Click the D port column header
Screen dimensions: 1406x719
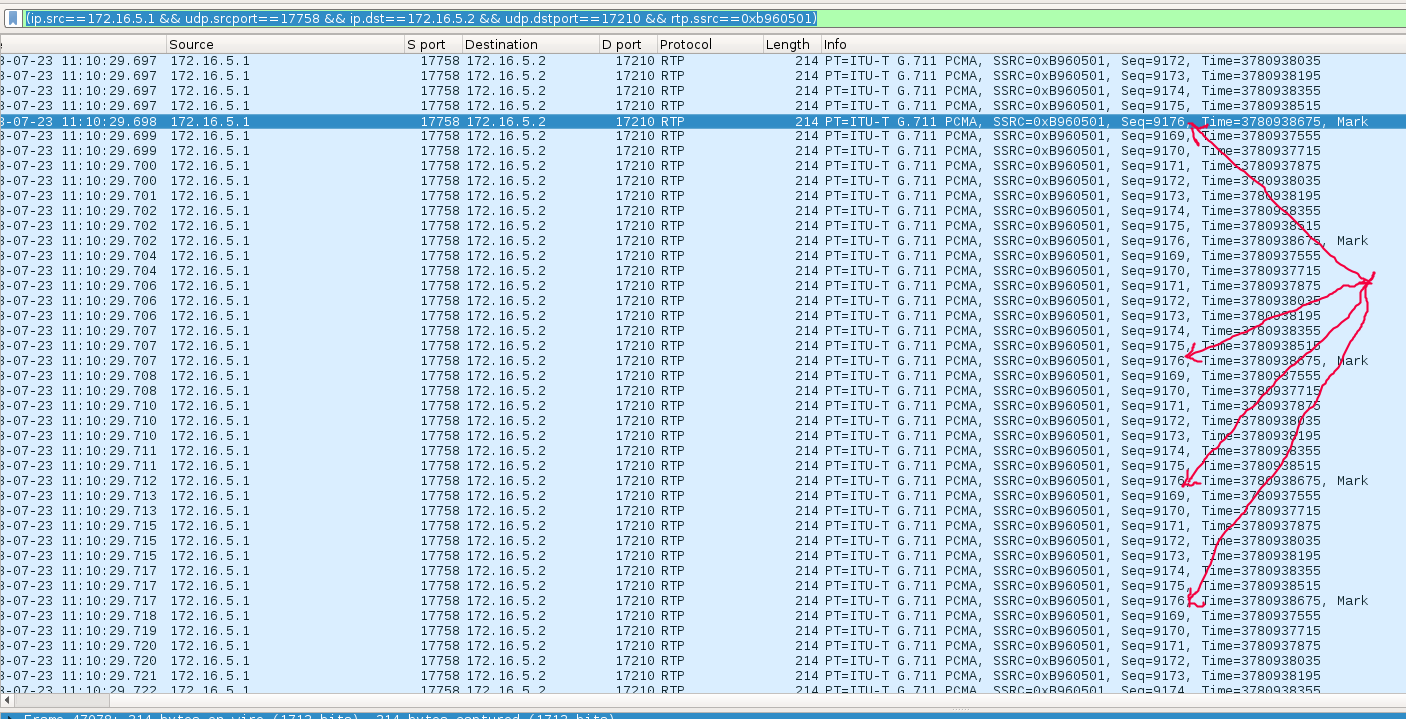[627, 44]
